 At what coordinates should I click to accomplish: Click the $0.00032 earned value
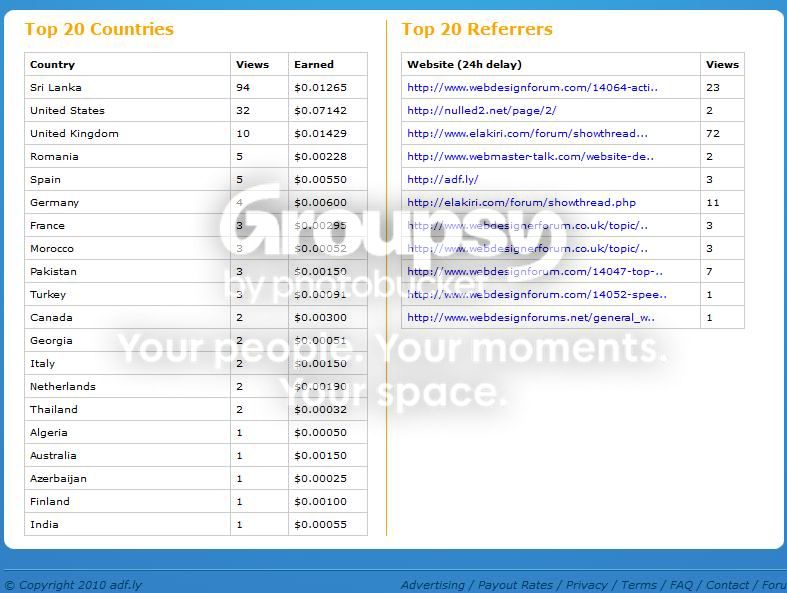320,410
